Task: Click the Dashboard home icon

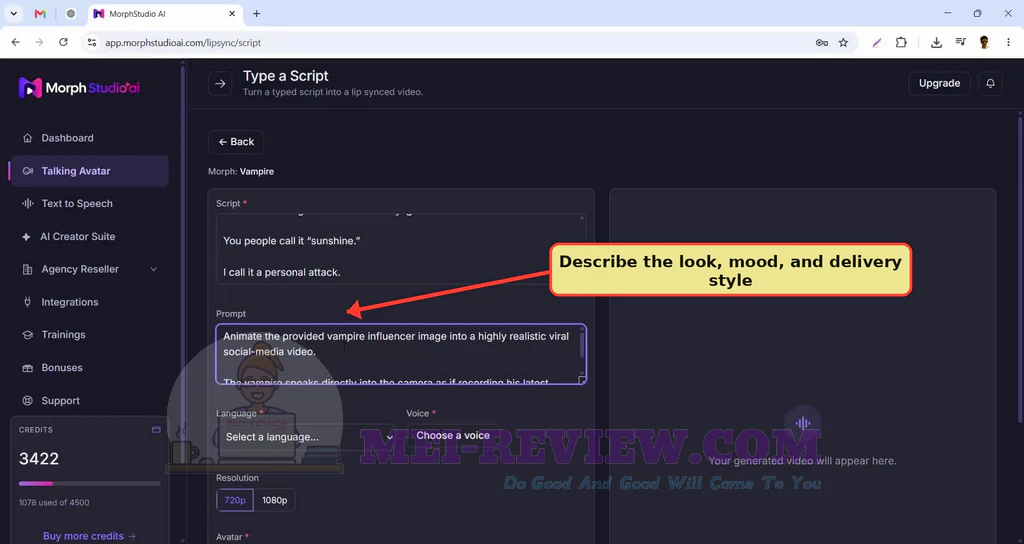Action: [27, 138]
